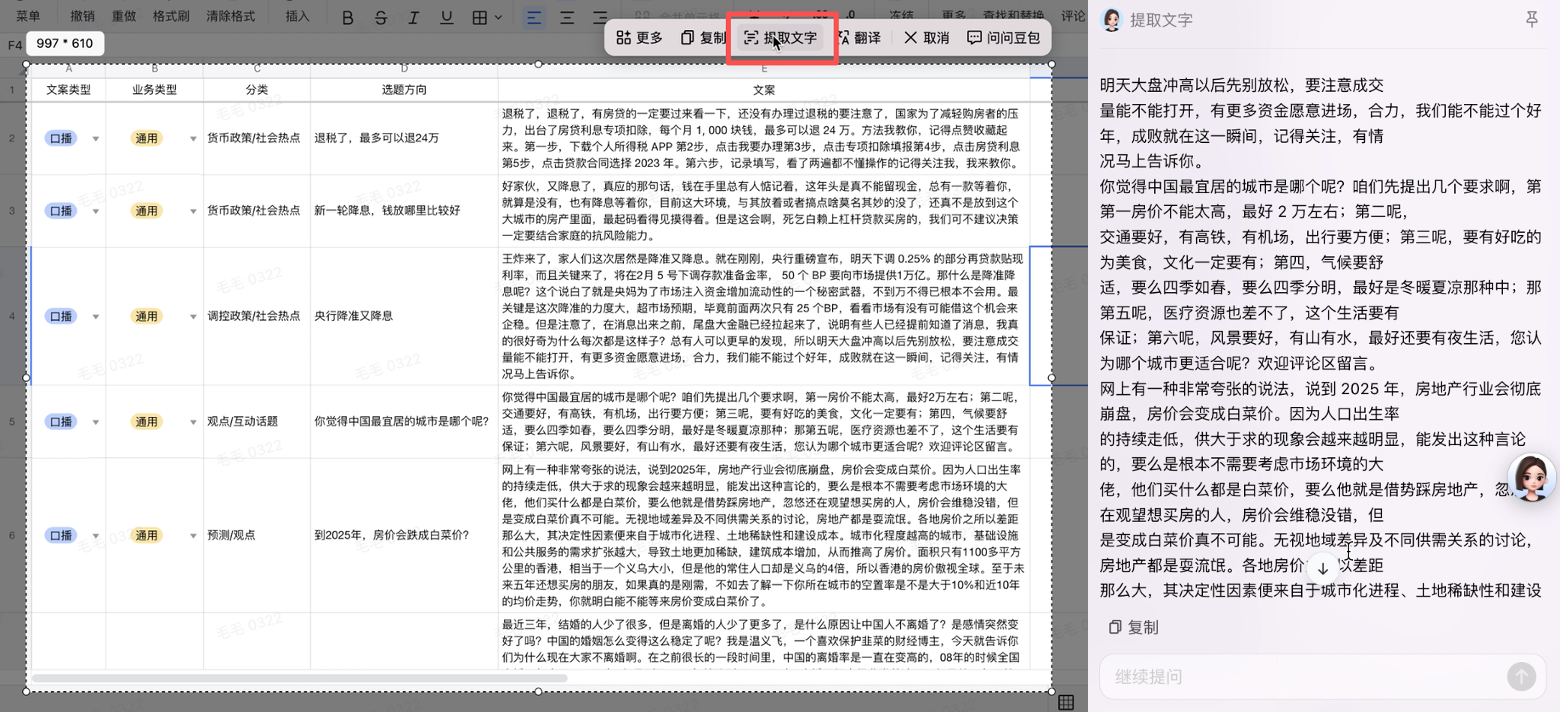The width and height of the screenshot is (1560, 712).
Task: Toggle italic formatting (I)
Action: coord(414,17)
